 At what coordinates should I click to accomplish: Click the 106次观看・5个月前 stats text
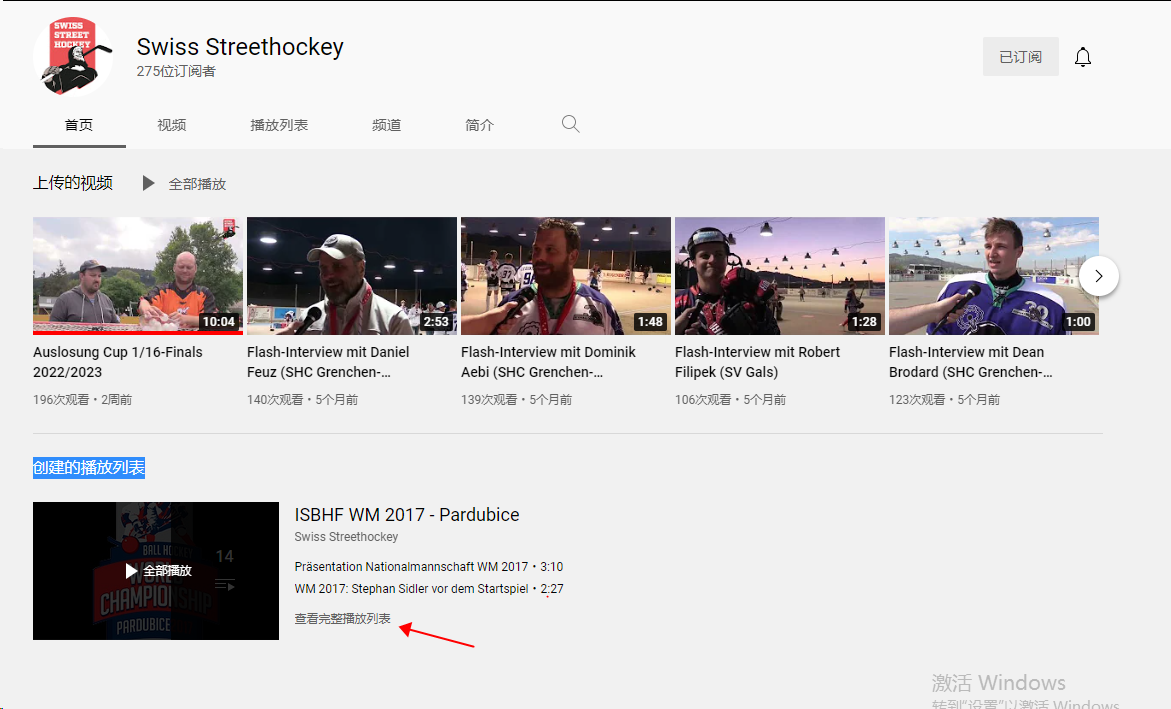(730, 400)
